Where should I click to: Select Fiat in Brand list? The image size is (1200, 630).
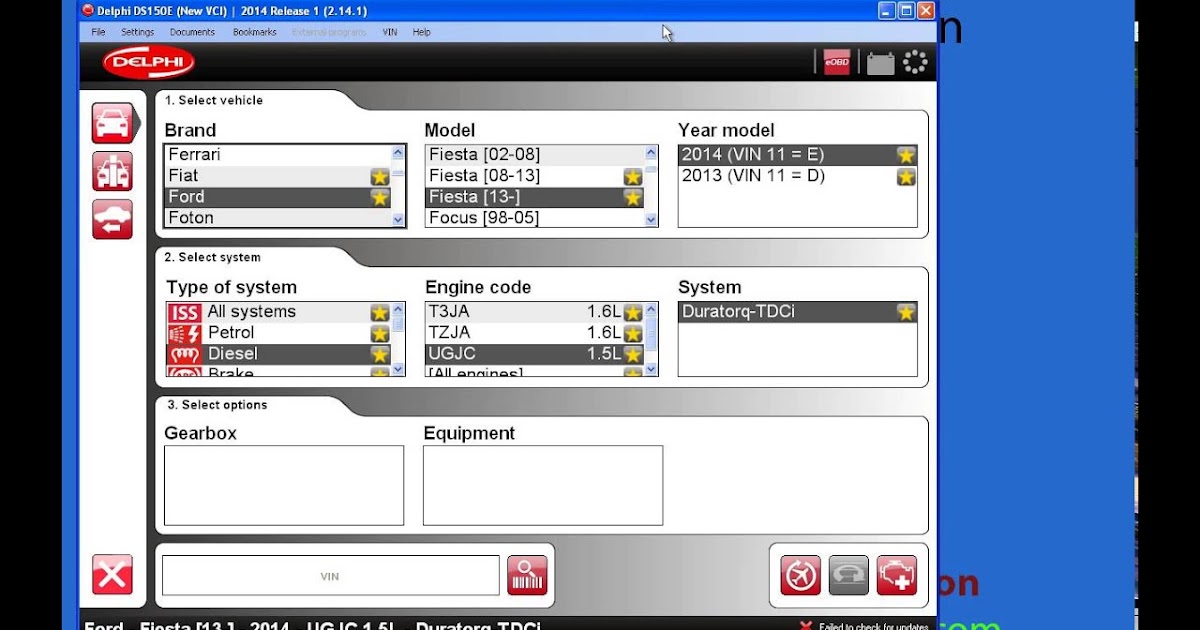(x=277, y=176)
